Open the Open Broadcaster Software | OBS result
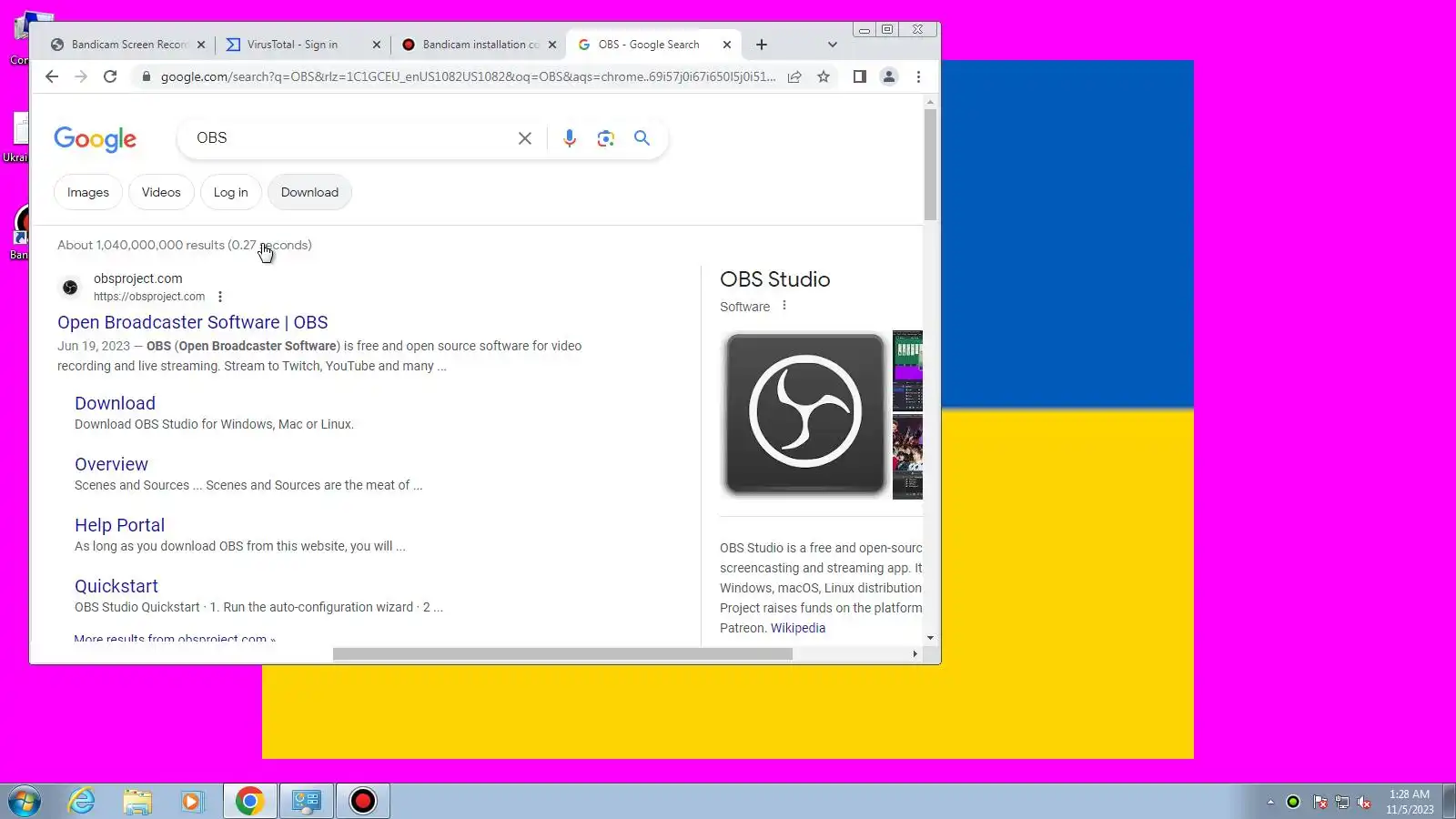Viewport: 1456px width, 819px height. tap(193, 322)
